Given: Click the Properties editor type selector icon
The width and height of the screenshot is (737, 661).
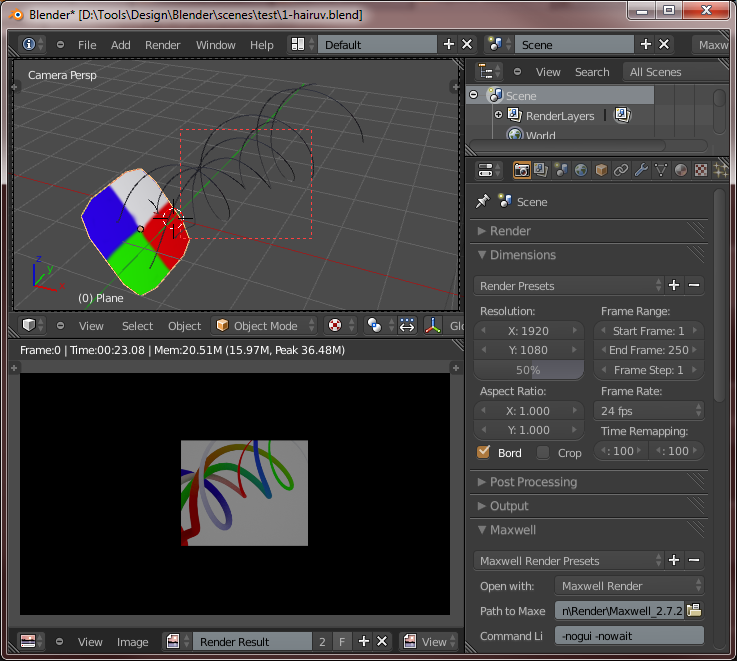Looking at the screenshot, I should click(x=489, y=170).
